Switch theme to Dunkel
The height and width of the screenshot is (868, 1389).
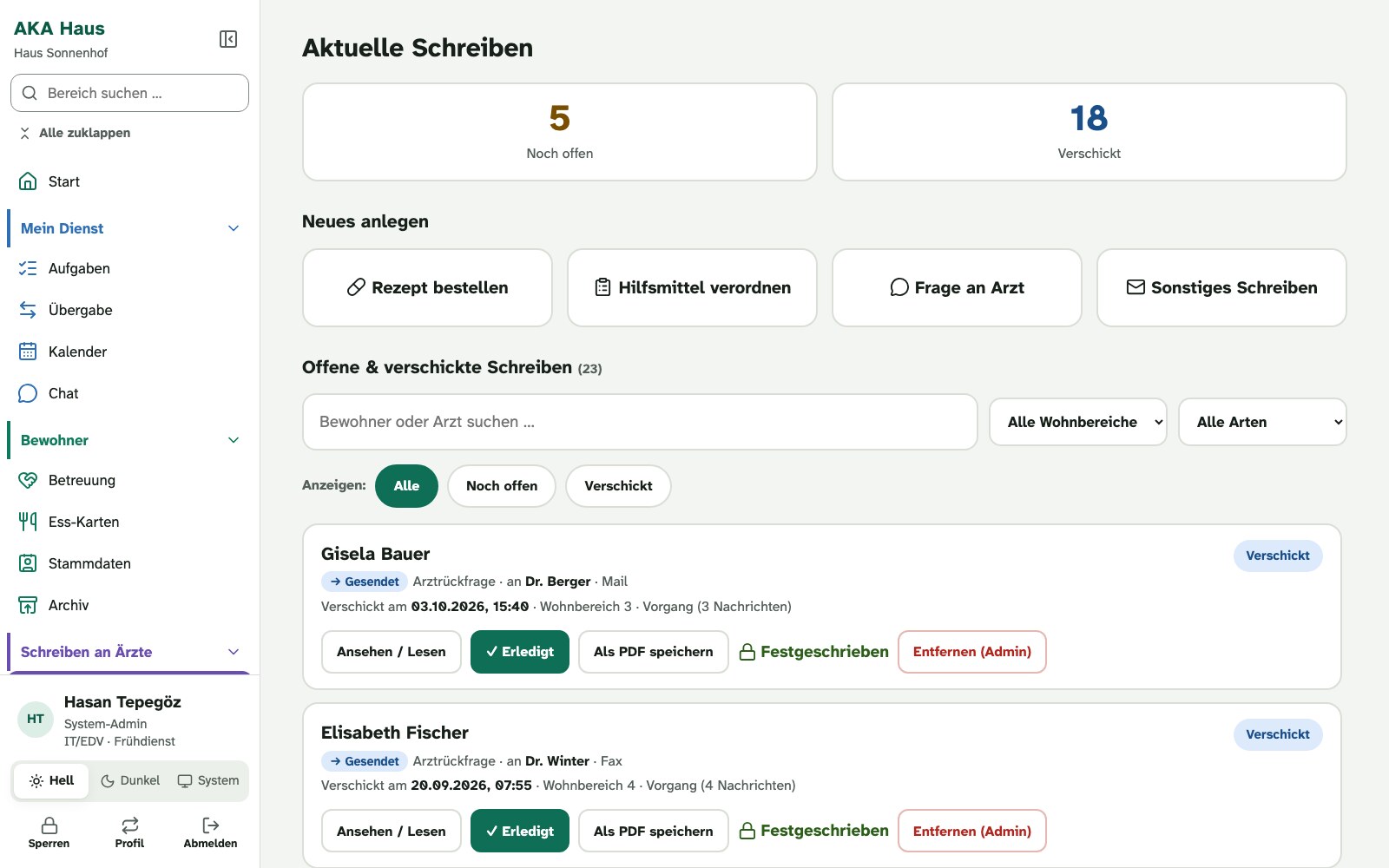tap(130, 780)
